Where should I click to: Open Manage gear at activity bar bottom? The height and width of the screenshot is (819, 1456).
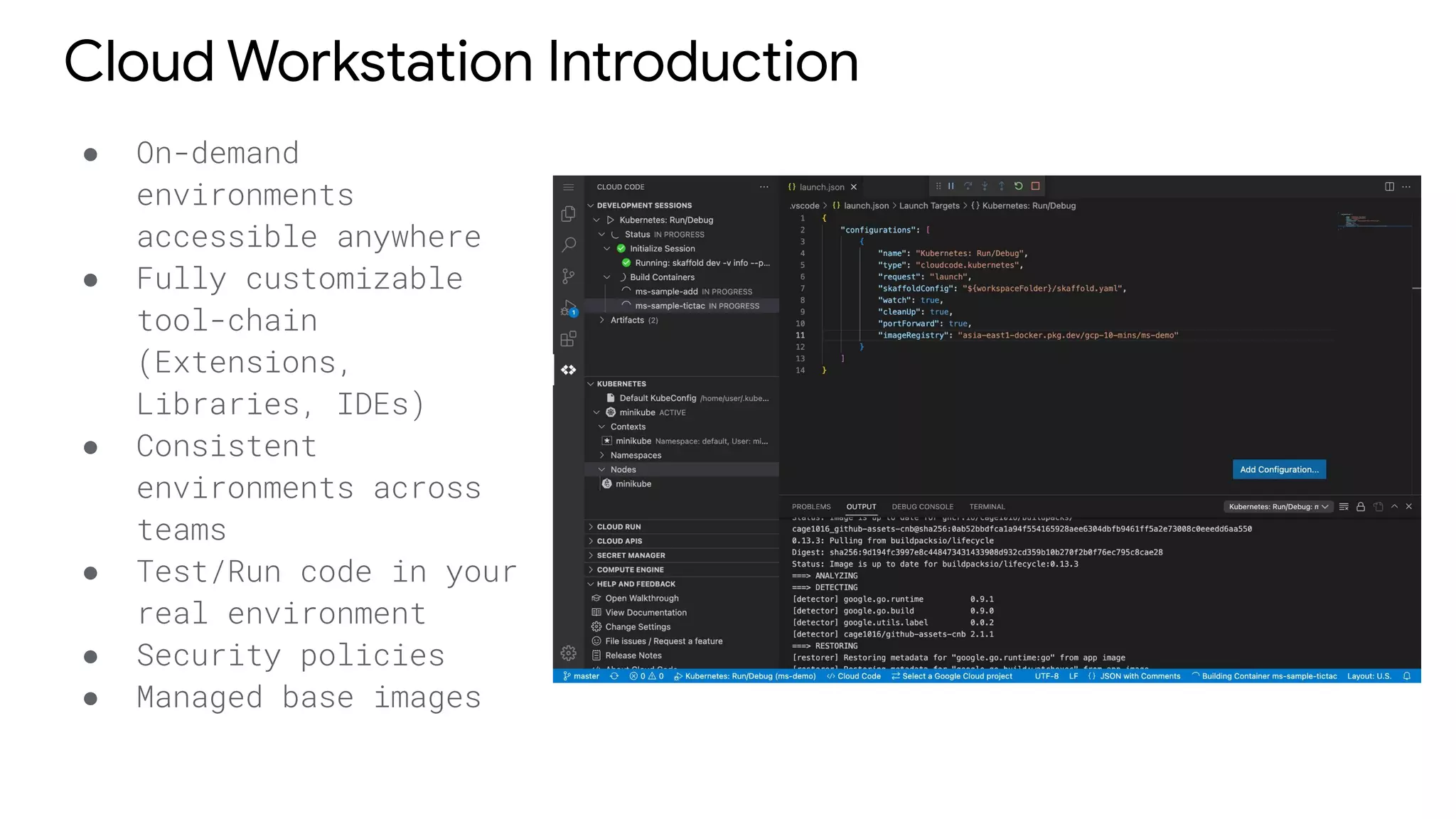click(x=568, y=653)
